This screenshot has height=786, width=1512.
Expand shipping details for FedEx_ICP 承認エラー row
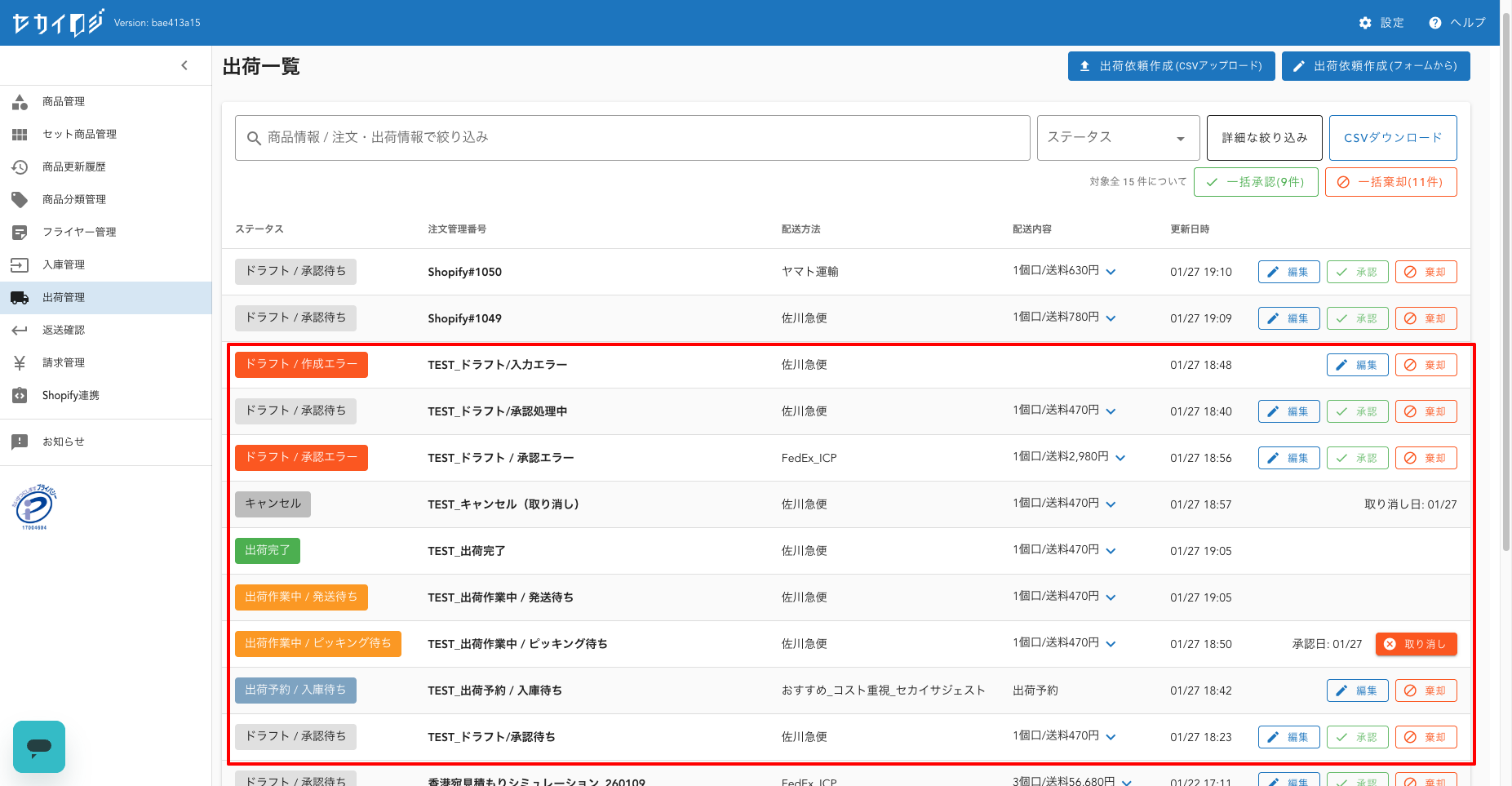coord(1120,458)
